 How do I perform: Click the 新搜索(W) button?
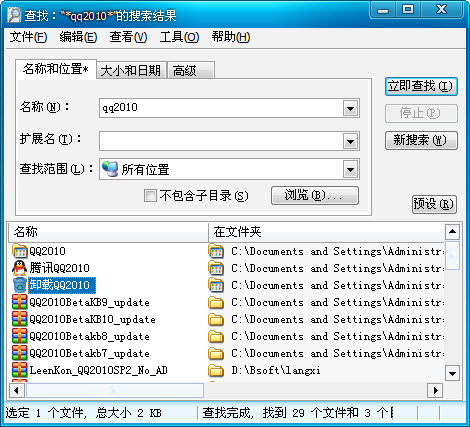(421, 140)
